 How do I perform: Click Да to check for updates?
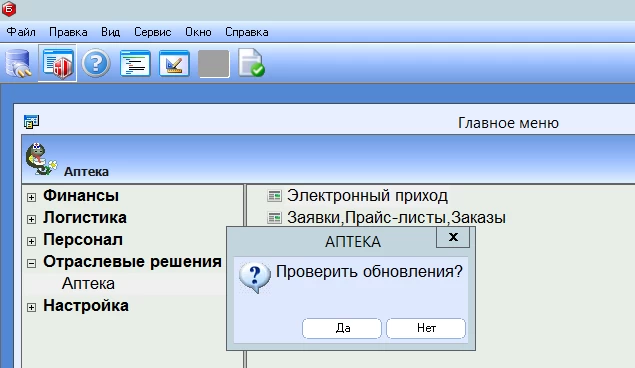(342, 328)
